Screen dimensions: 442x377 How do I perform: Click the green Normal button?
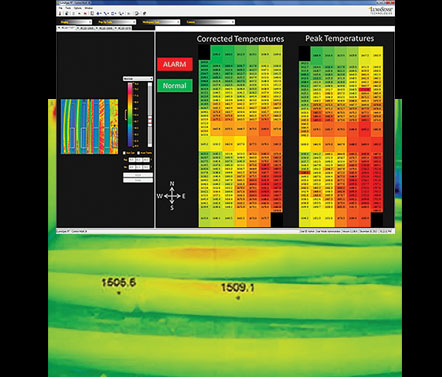coord(175,86)
